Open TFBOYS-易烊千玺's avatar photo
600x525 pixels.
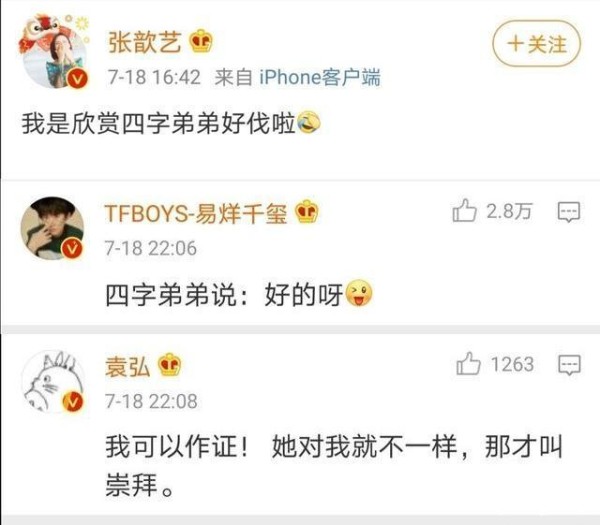[x=52, y=228]
